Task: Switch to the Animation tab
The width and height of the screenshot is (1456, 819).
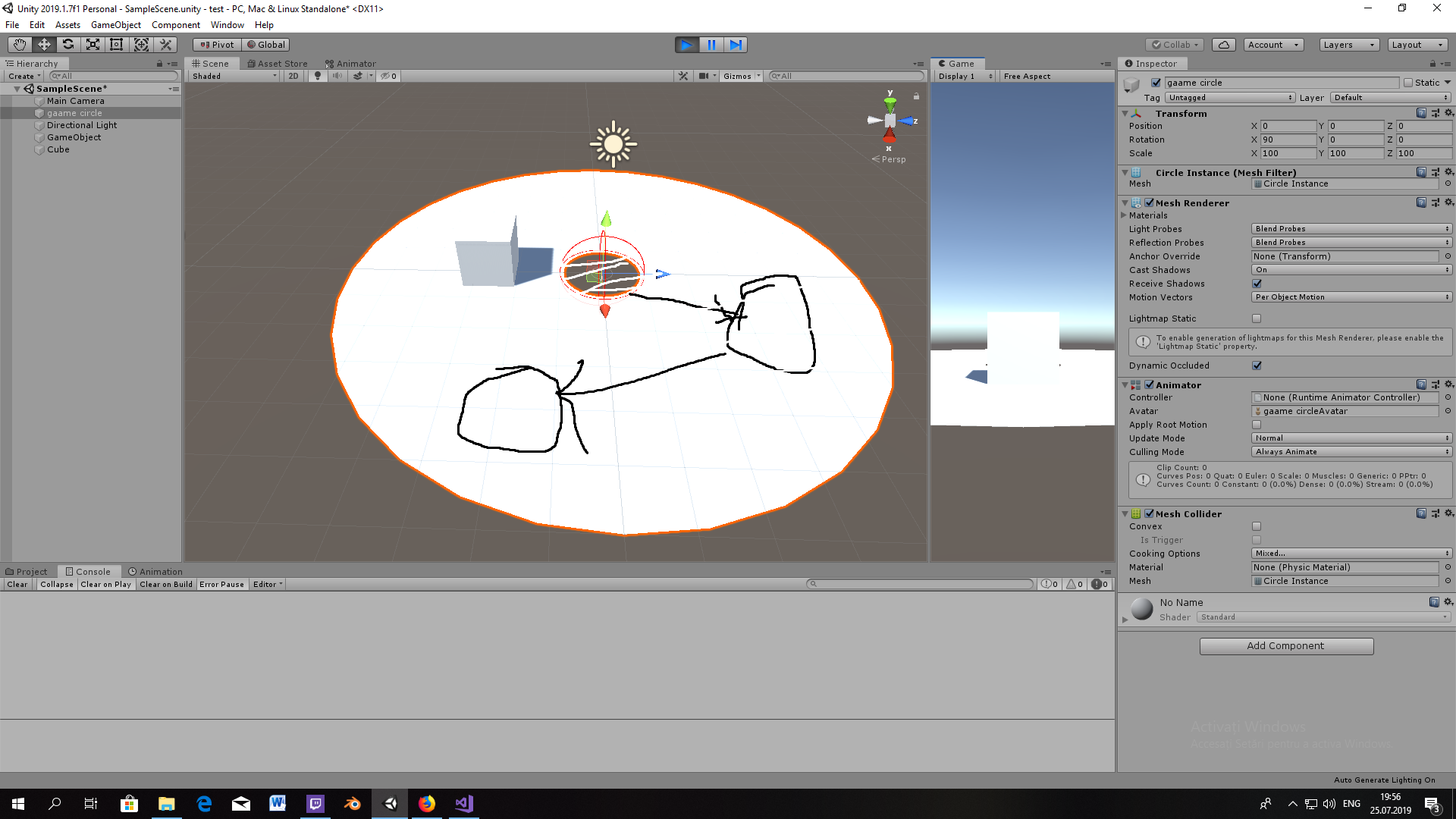Action: pos(155,572)
